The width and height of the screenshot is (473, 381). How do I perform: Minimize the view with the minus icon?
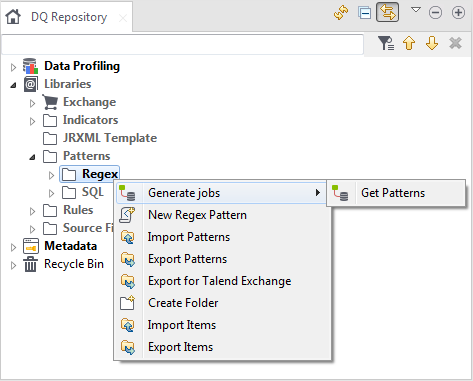[435, 13]
